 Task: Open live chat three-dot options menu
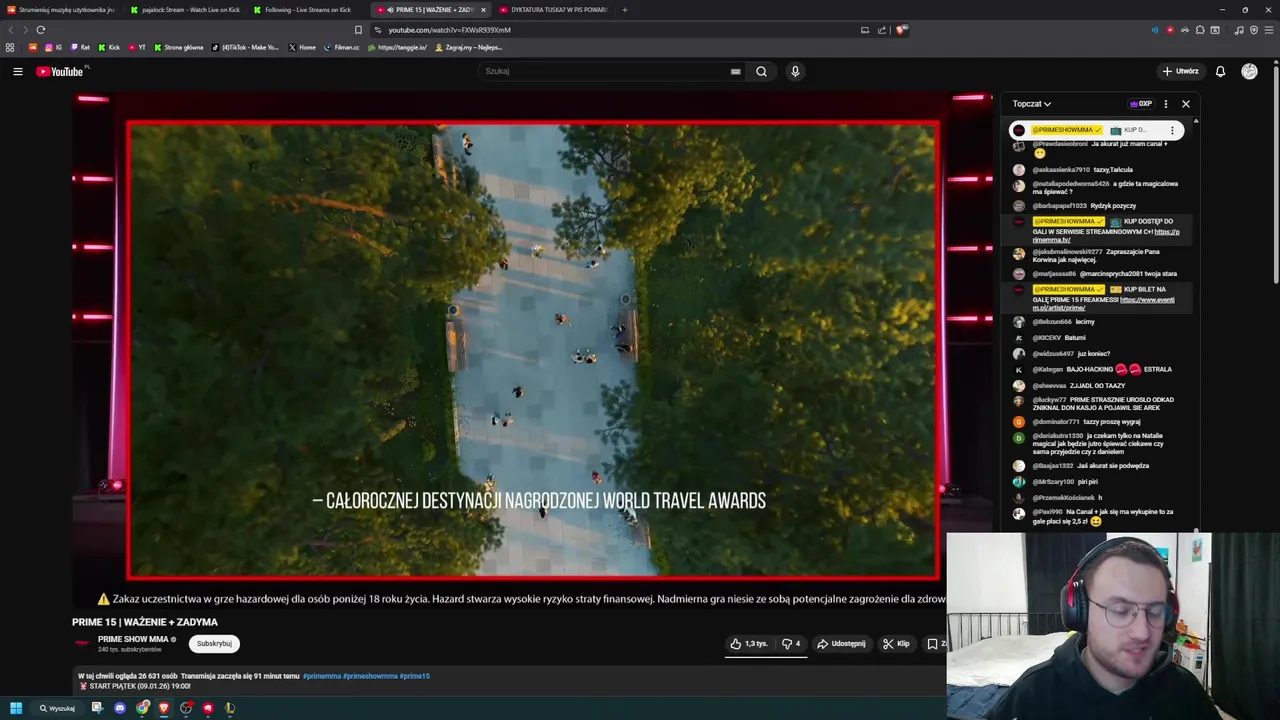pos(1165,104)
